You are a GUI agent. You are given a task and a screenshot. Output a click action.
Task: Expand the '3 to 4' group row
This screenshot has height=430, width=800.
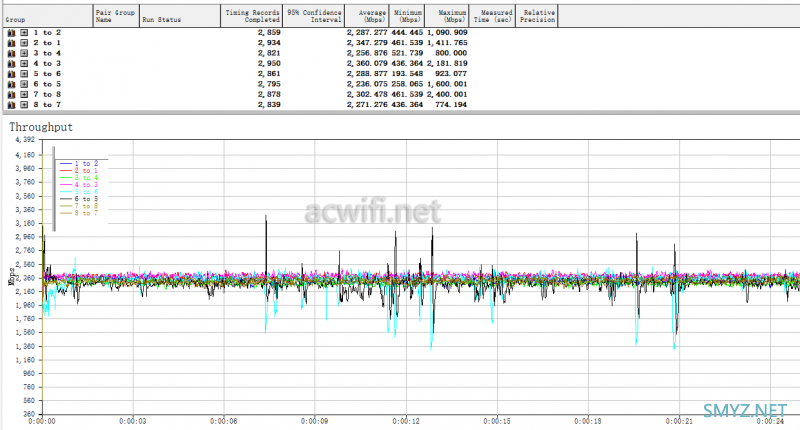24,53
